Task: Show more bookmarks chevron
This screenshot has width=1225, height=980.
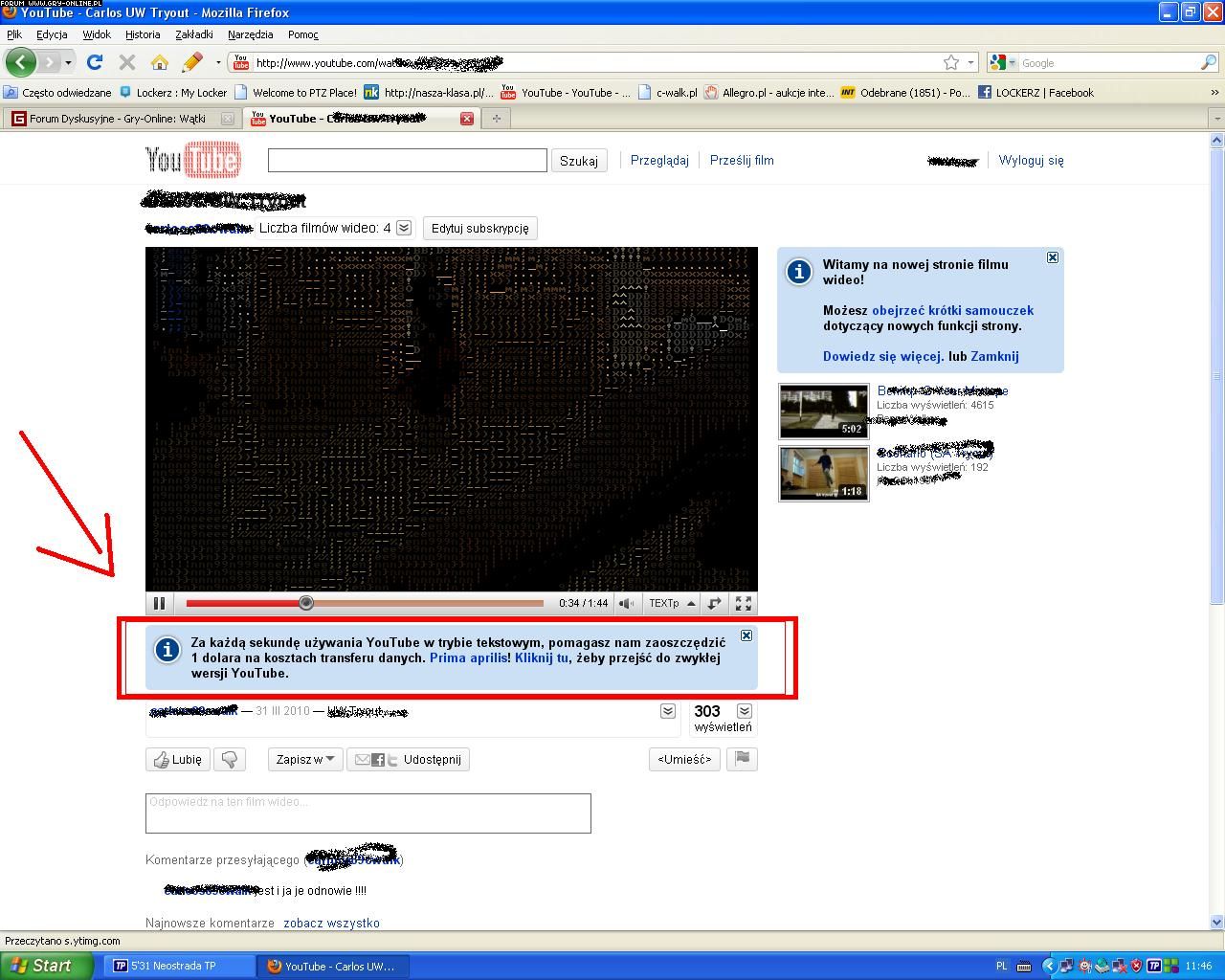Action: pos(1214,93)
